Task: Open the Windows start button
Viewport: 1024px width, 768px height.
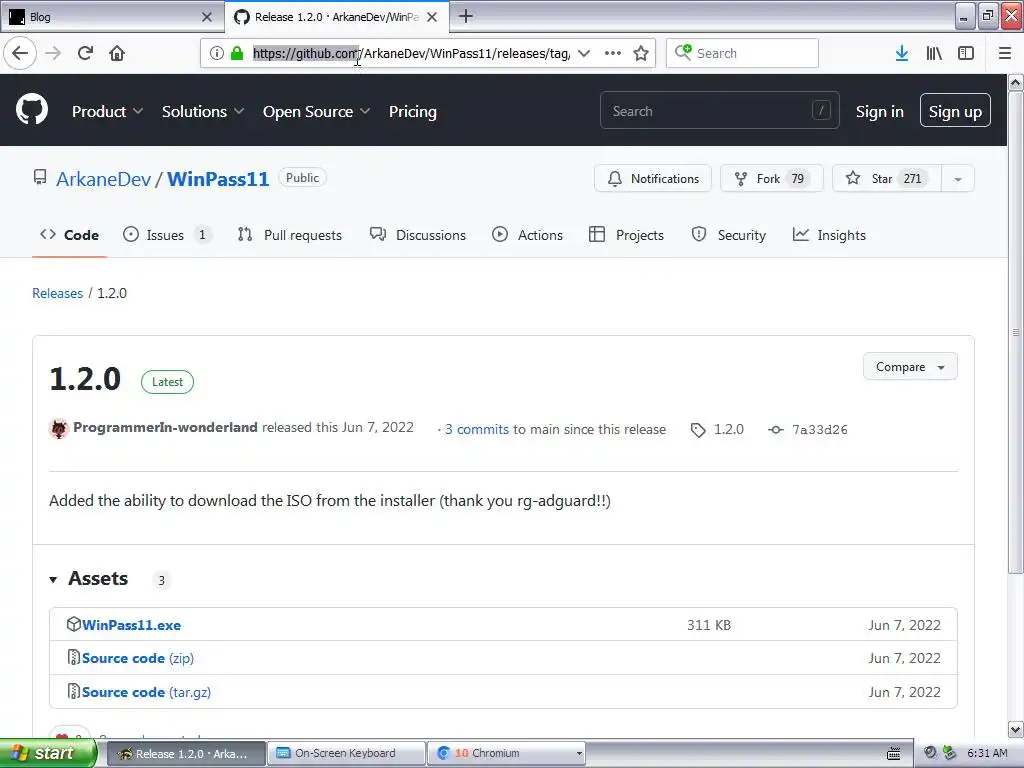Action: click(x=48, y=754)
